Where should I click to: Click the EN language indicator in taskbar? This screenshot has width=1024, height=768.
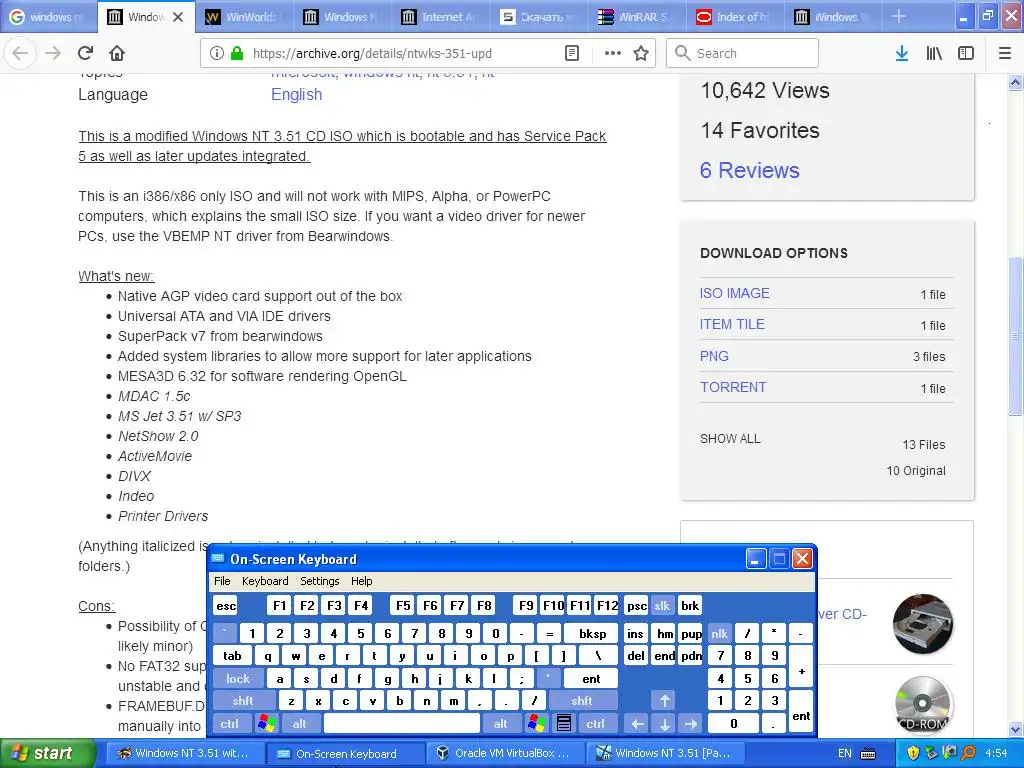pyautogui.click(x=844, y=754)
